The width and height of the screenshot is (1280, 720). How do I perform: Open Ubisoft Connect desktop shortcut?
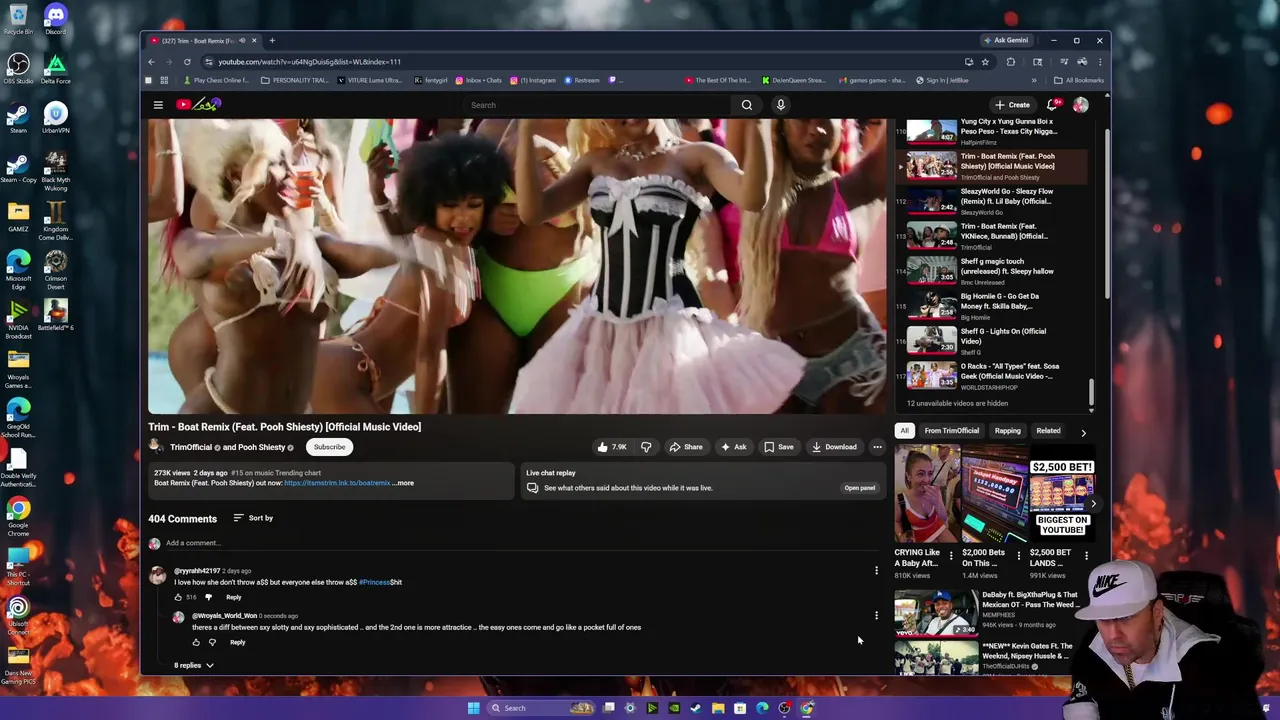point(18,614)
